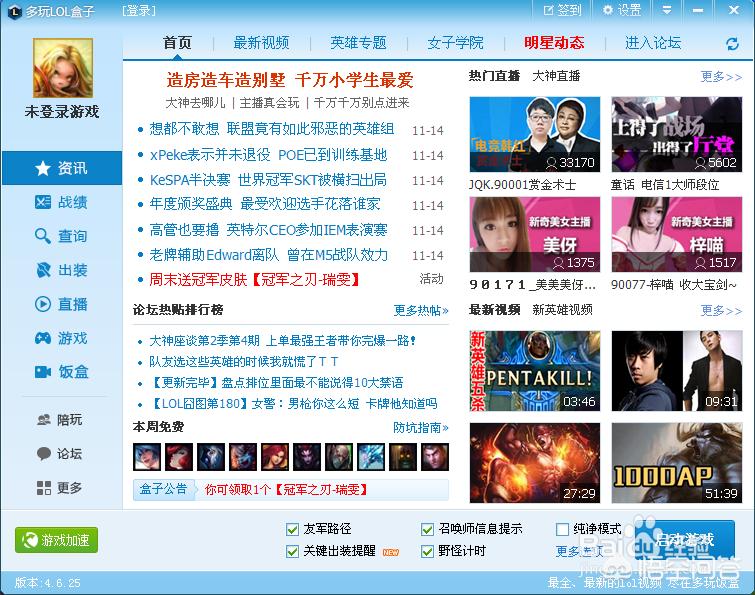Open news about xPeke 并未退役
Viewport: 755px width, 595px height.
coord(268,155)
